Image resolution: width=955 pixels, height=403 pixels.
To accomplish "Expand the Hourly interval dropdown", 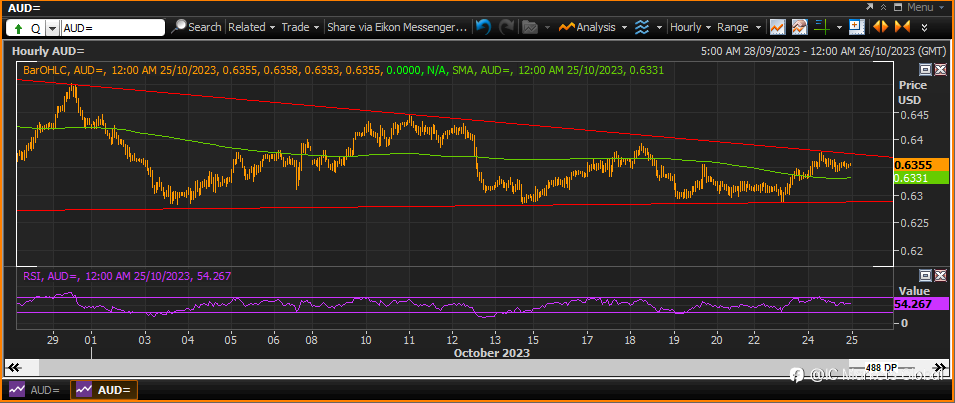I will (x=691, y=27).
